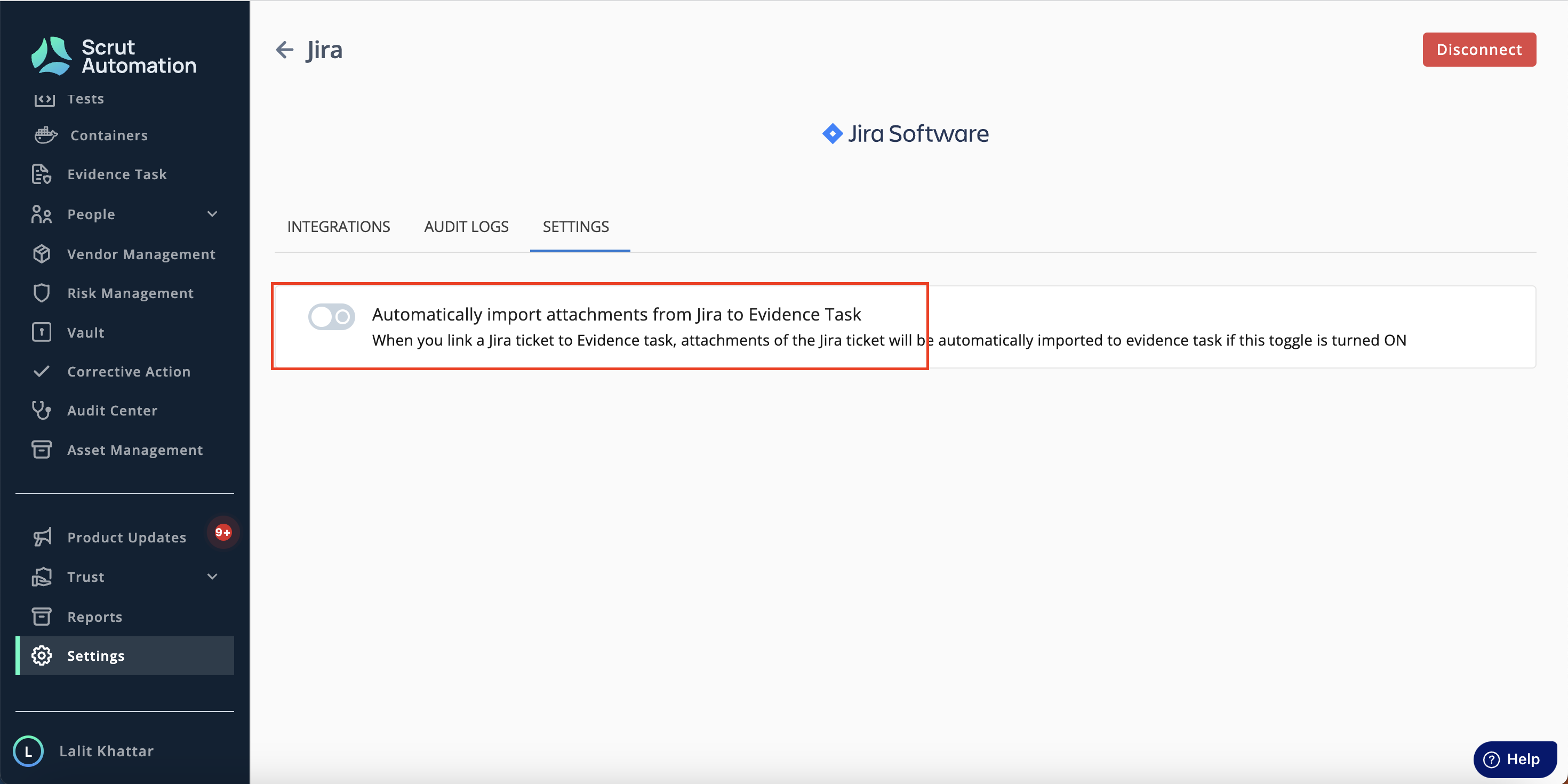Click the Risk Management shield icon

(x=42, y=293)
